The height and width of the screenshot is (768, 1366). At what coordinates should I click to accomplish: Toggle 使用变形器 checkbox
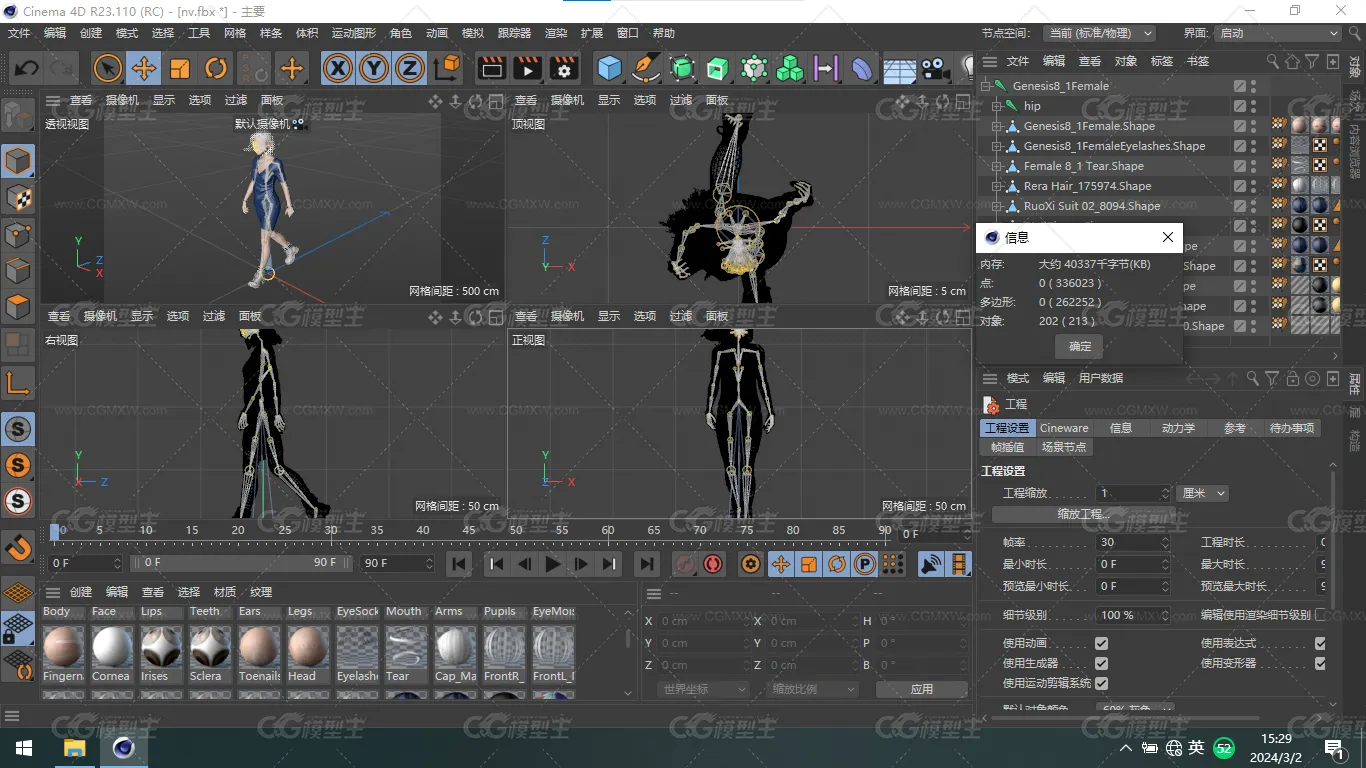(x=1320, y=663)
